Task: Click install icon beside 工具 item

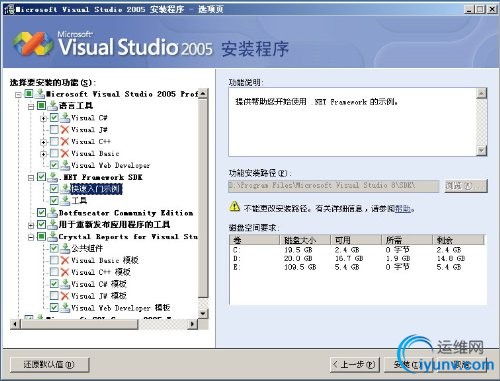Action: (65, 200)
